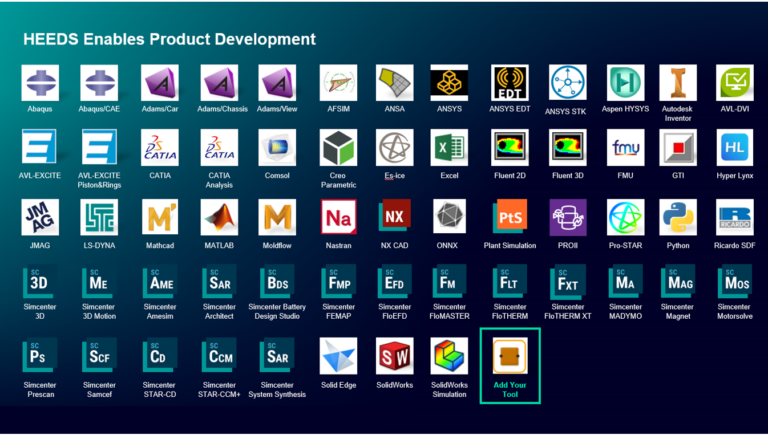Select the Abaqus/CAE icon
This screenshot has height=435, width=768.
[99, 84]
